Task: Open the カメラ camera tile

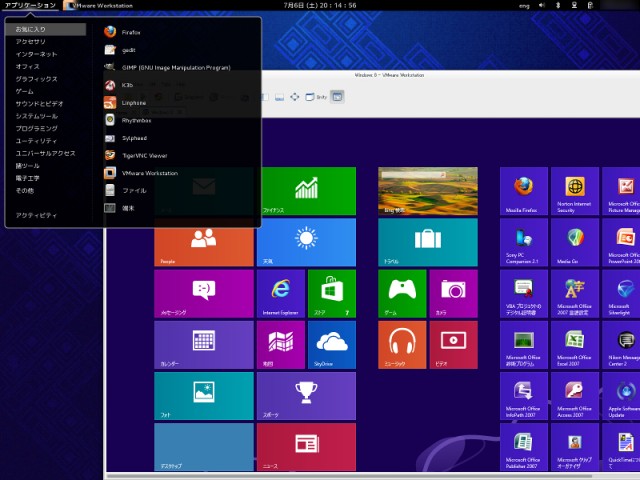Action: (x=453, y=293)
